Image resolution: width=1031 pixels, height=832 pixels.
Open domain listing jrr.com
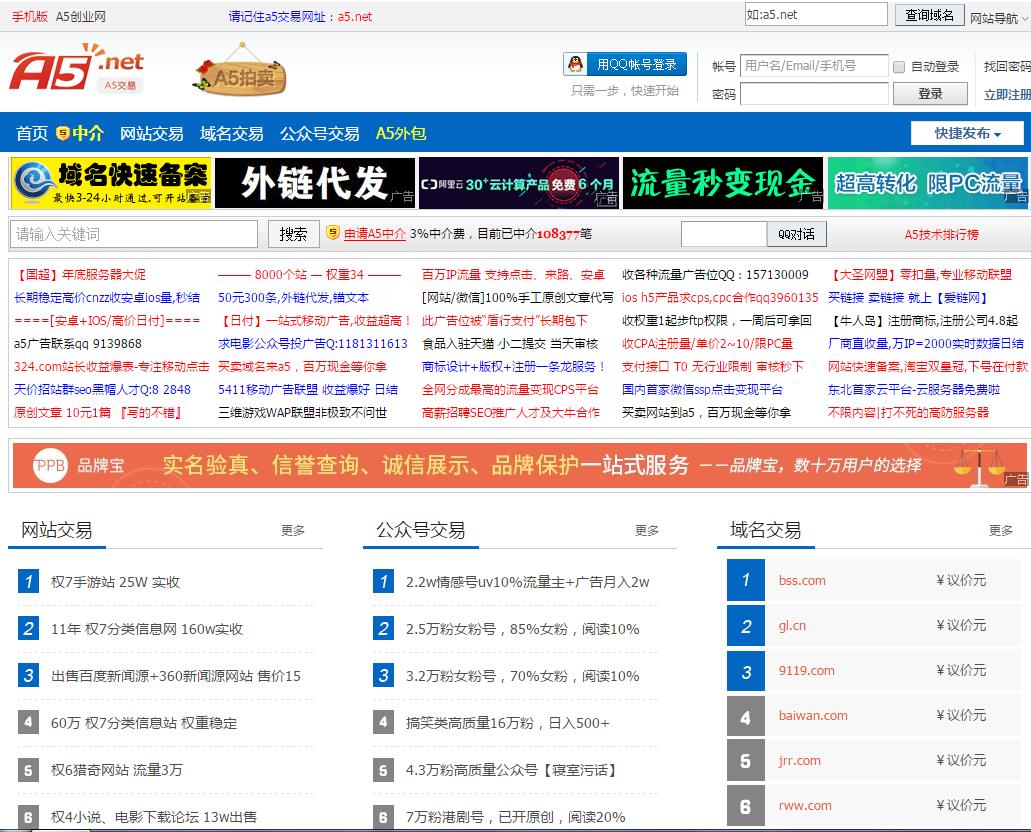pos(799,760)
